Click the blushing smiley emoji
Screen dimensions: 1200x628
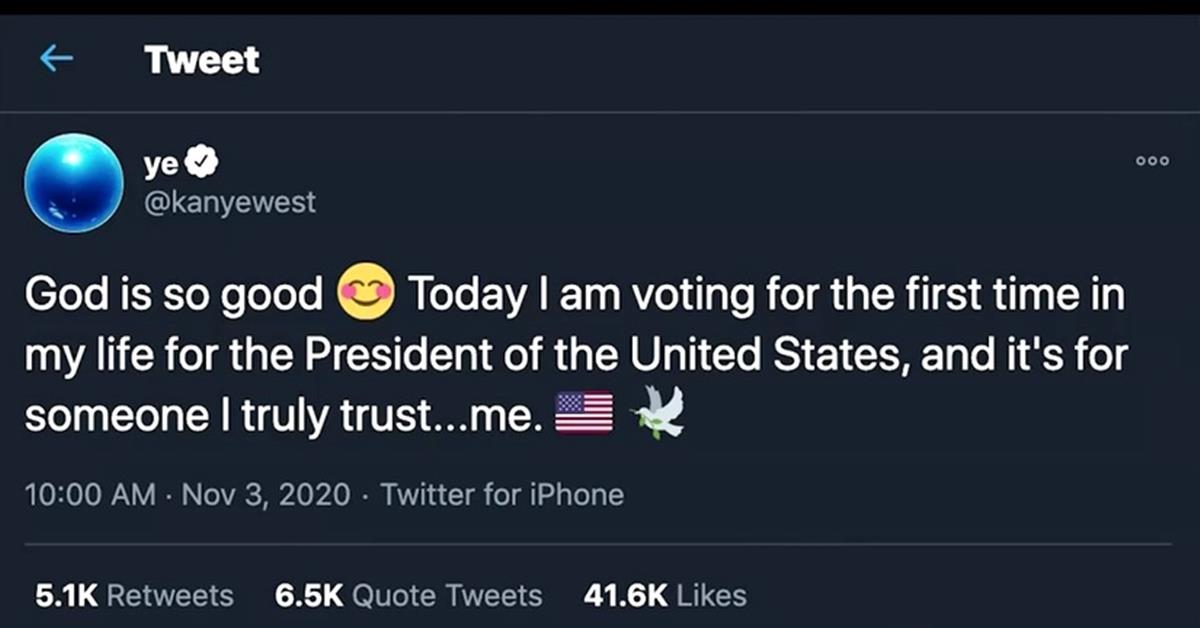[x=366, y=295]
